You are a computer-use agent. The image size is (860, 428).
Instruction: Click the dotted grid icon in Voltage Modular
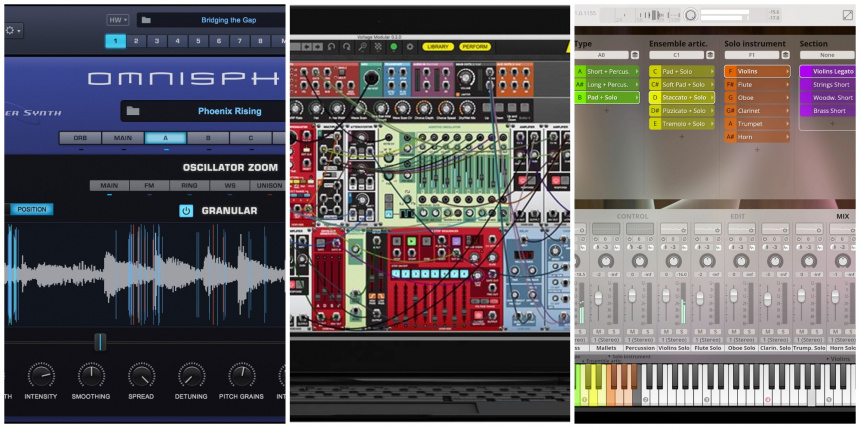tap(378, 47)
